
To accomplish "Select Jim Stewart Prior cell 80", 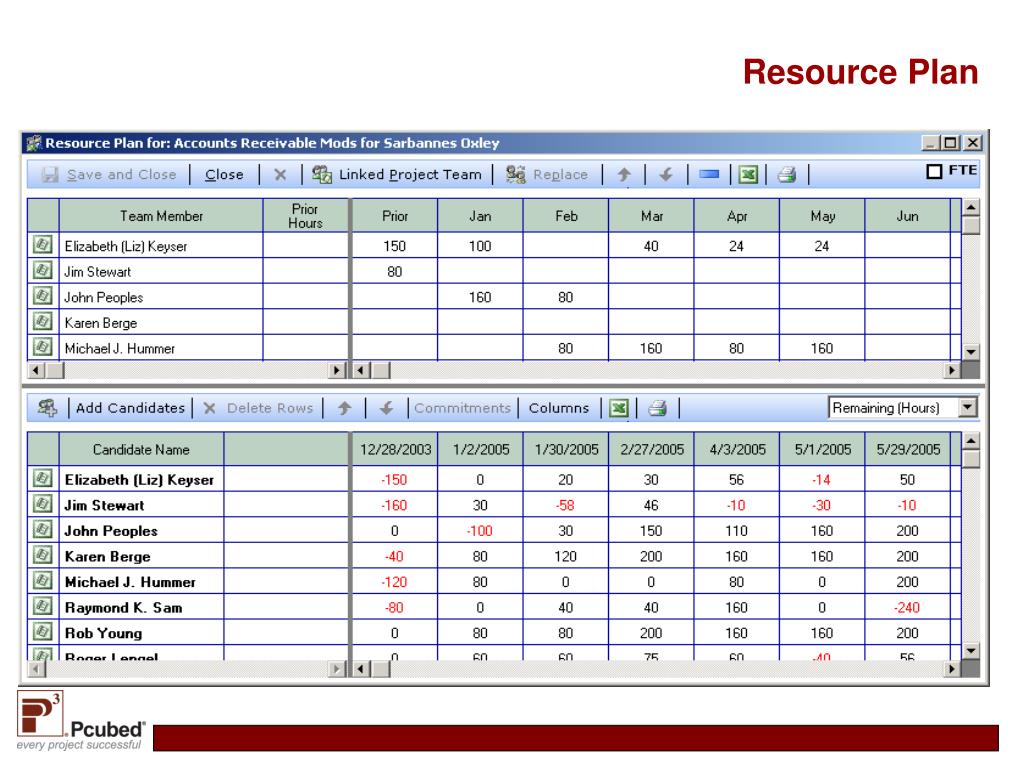I will pos(394,271).
